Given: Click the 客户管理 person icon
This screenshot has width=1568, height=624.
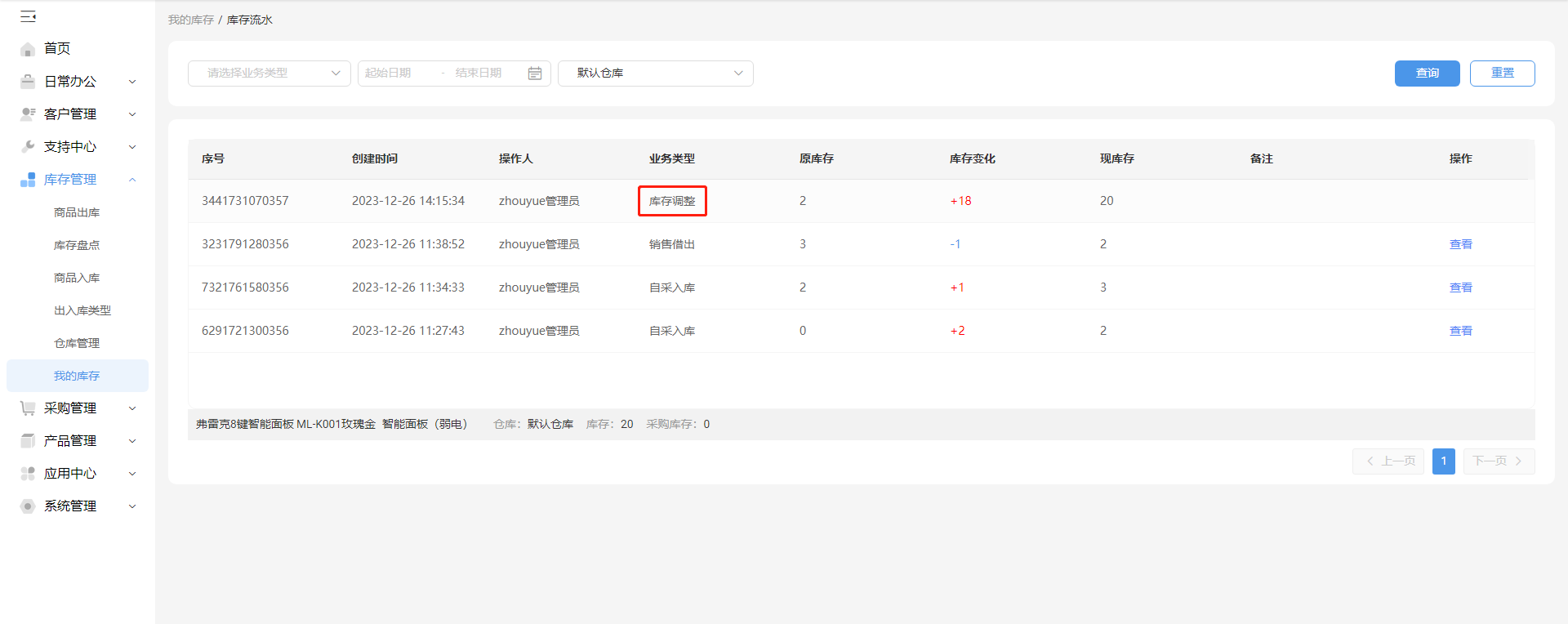Looking at the screenshot, I should (x=28, y=114).
